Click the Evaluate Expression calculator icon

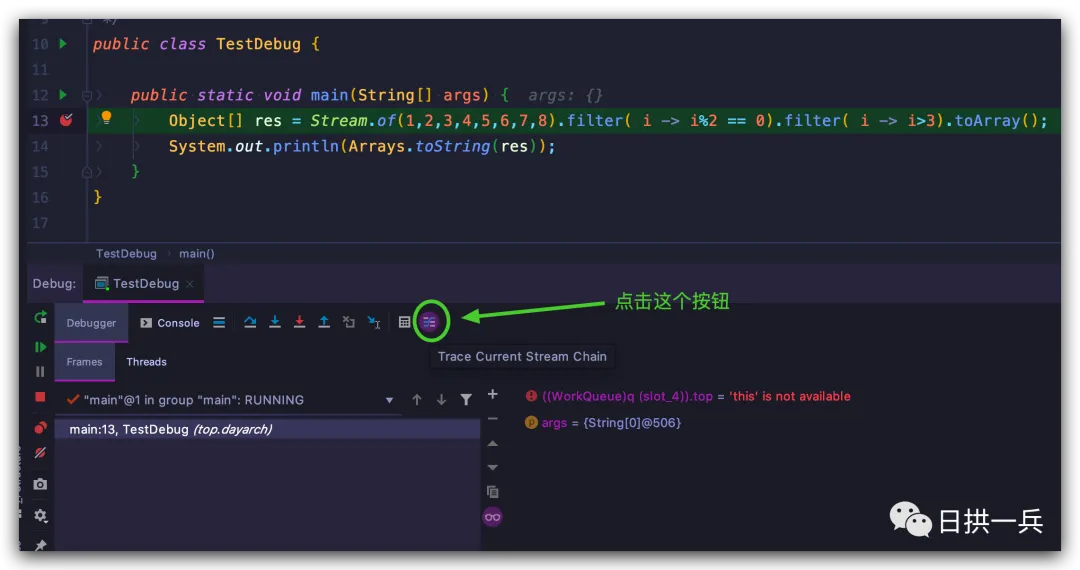point(404,321)
